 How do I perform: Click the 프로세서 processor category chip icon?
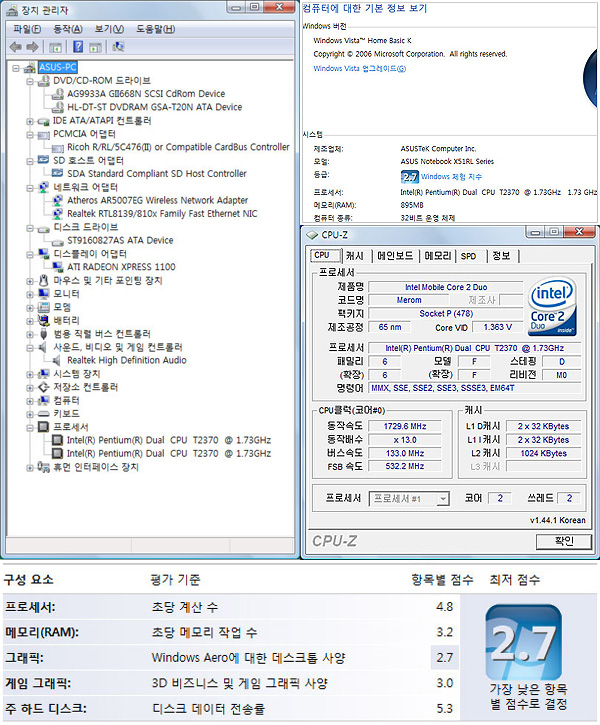coord(43,427)
